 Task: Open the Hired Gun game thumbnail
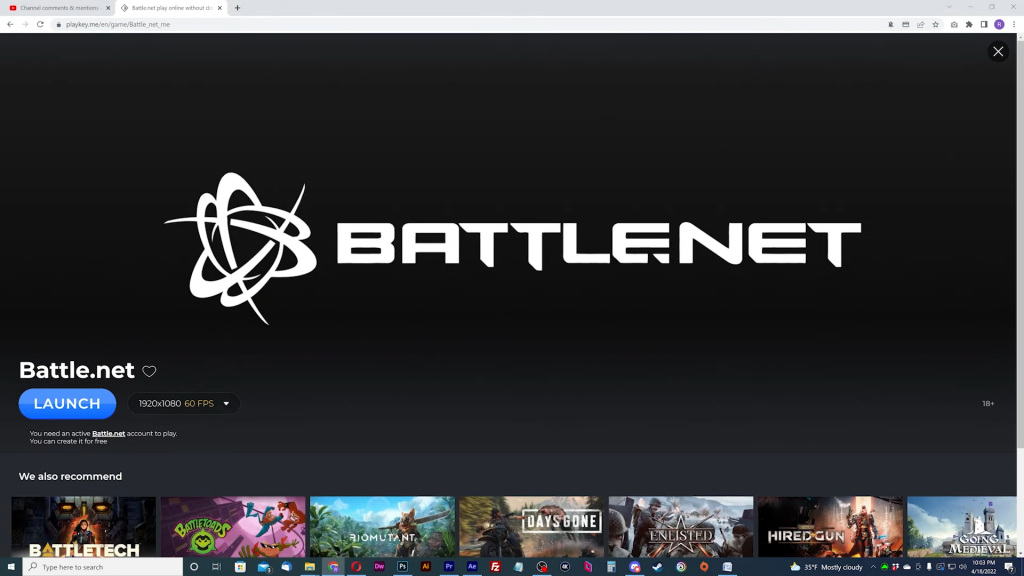click(830, 526)
